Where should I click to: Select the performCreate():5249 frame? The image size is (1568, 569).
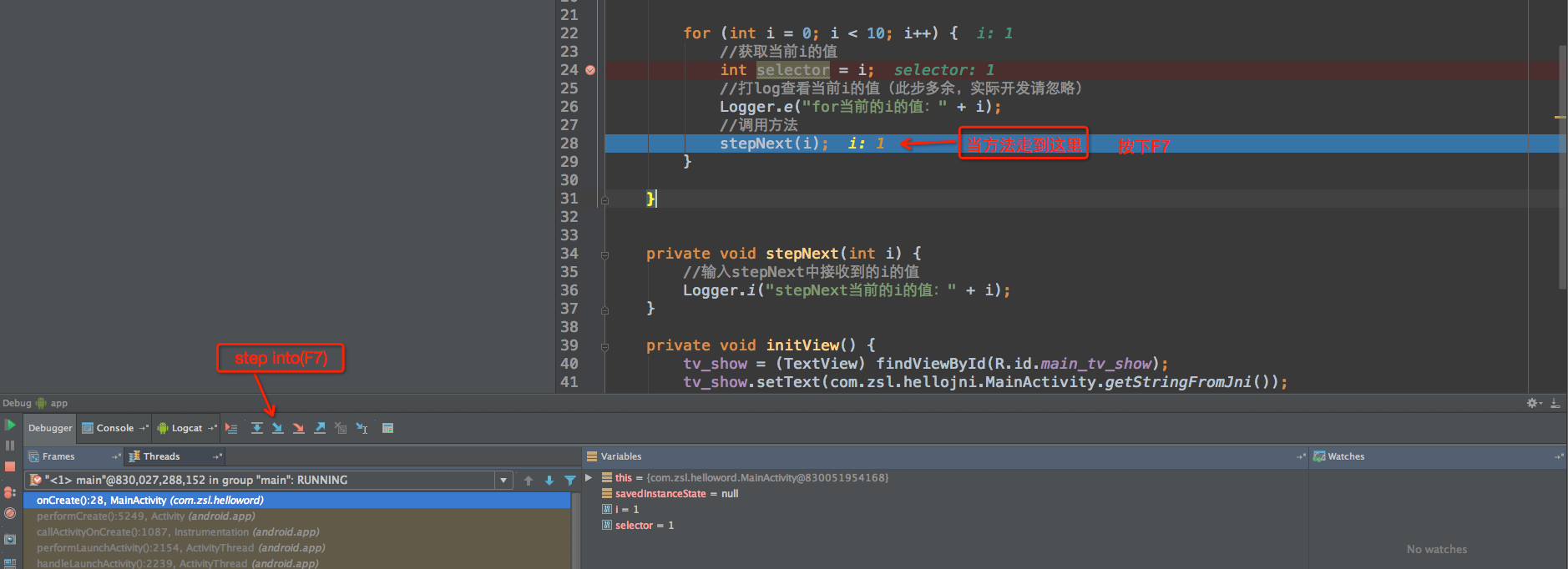[297, 516]
